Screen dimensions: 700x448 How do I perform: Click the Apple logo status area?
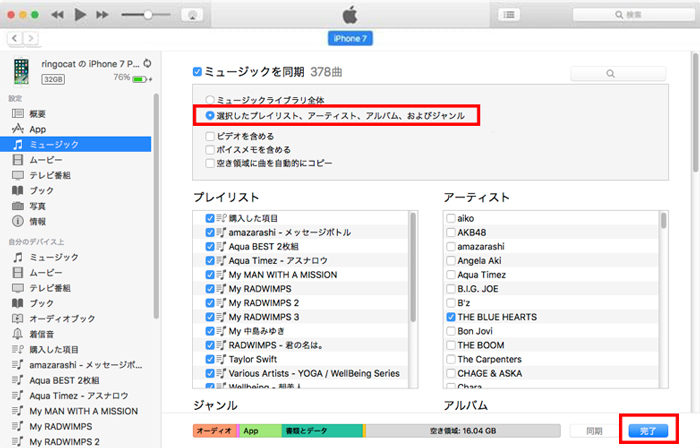(x=350, y=15)
